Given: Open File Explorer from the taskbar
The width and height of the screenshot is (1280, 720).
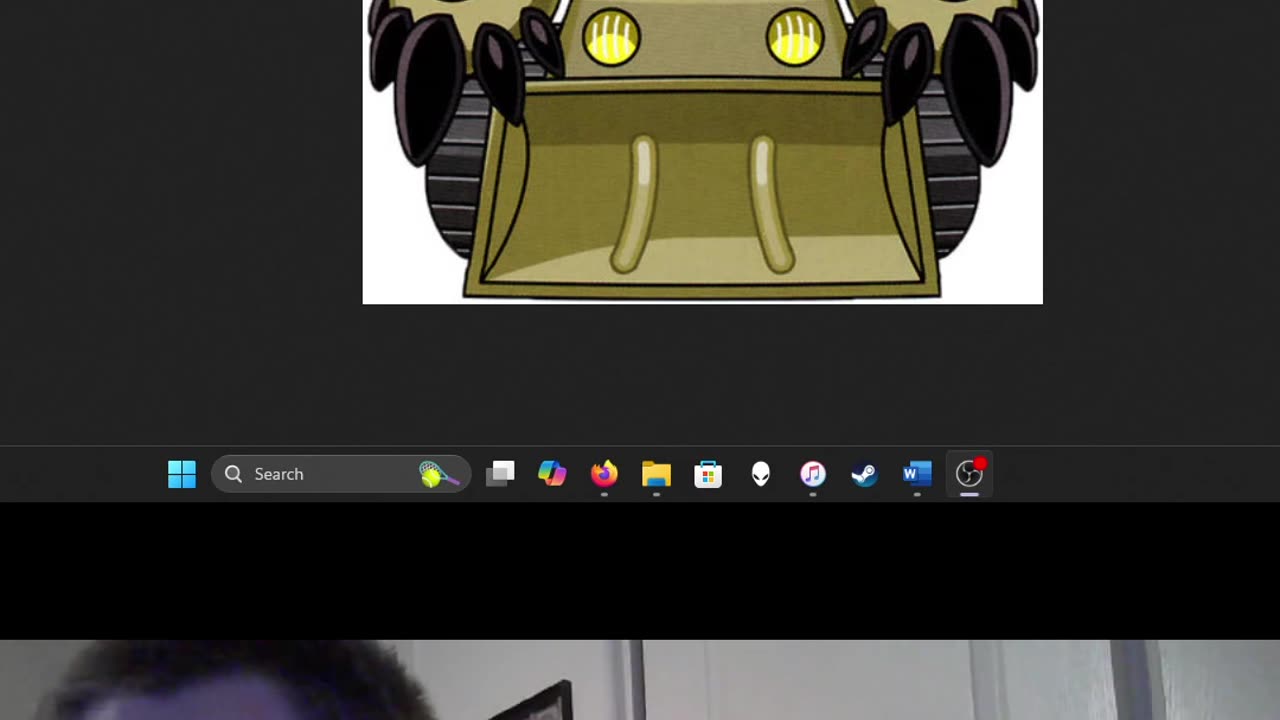Looking at the screenshot, I should click(x=656, y=474).
